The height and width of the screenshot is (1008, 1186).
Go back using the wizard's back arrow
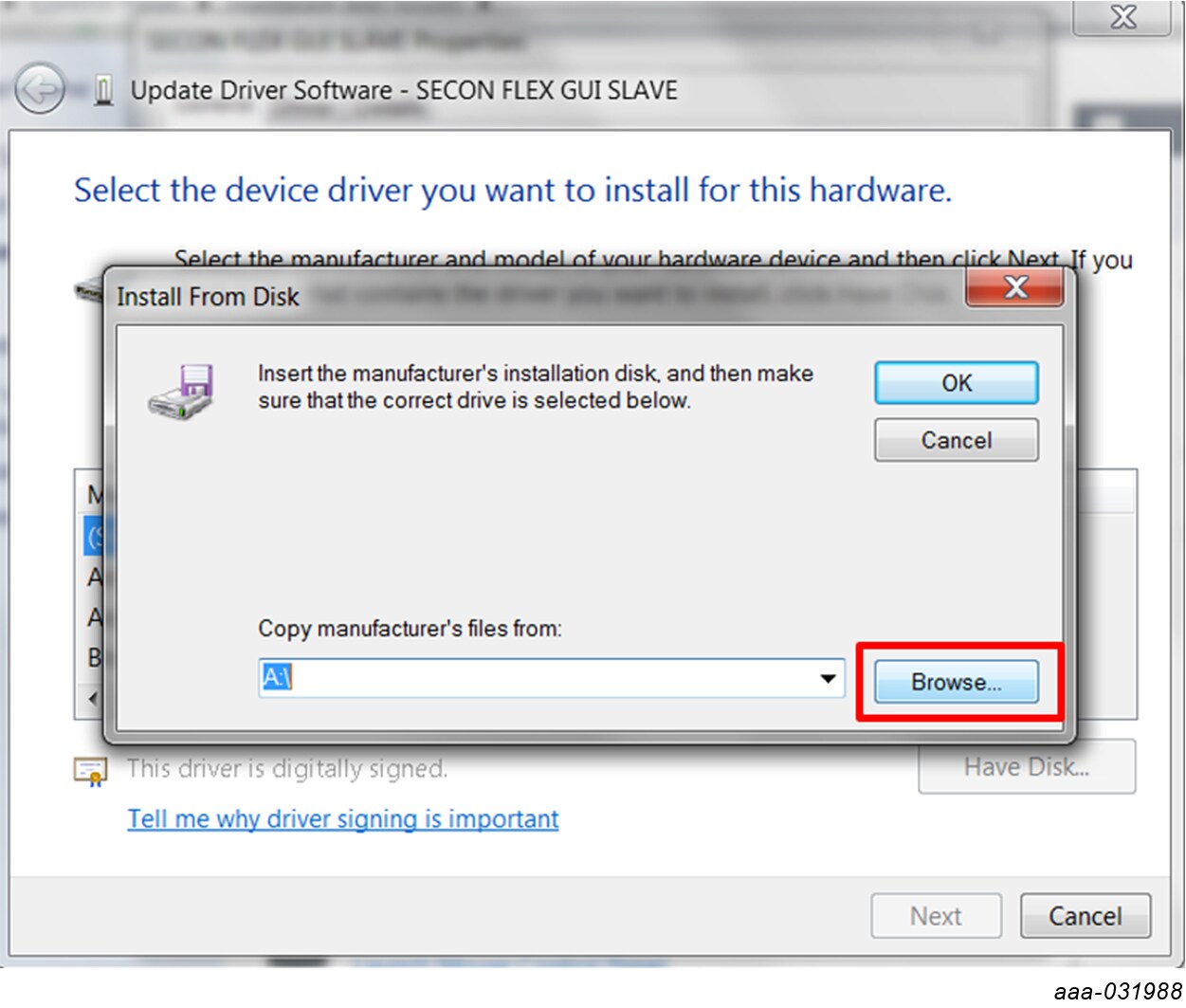click(x=40, y=90)
